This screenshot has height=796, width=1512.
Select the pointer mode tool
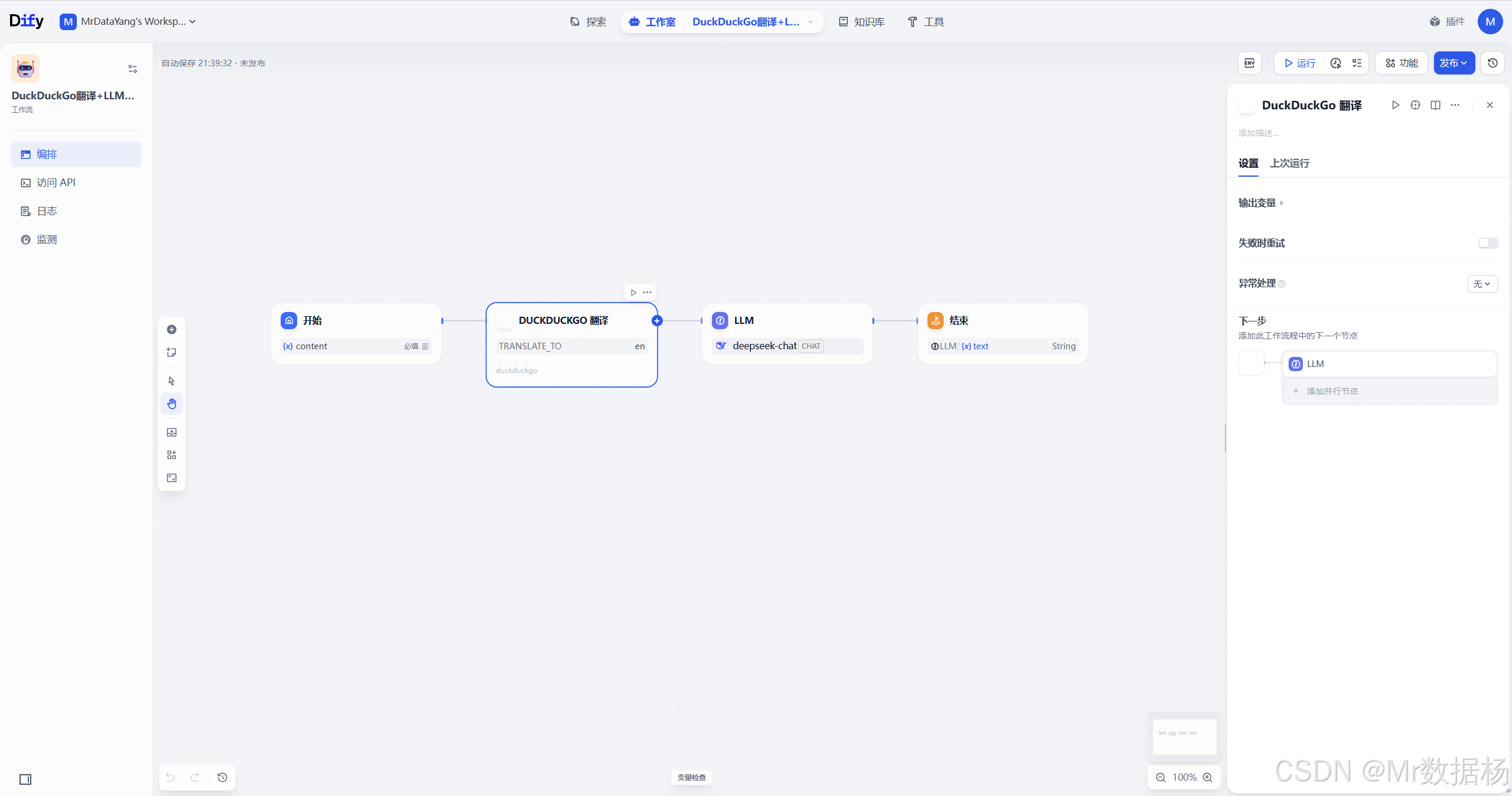pyautogui.click(x=171, y=381)
